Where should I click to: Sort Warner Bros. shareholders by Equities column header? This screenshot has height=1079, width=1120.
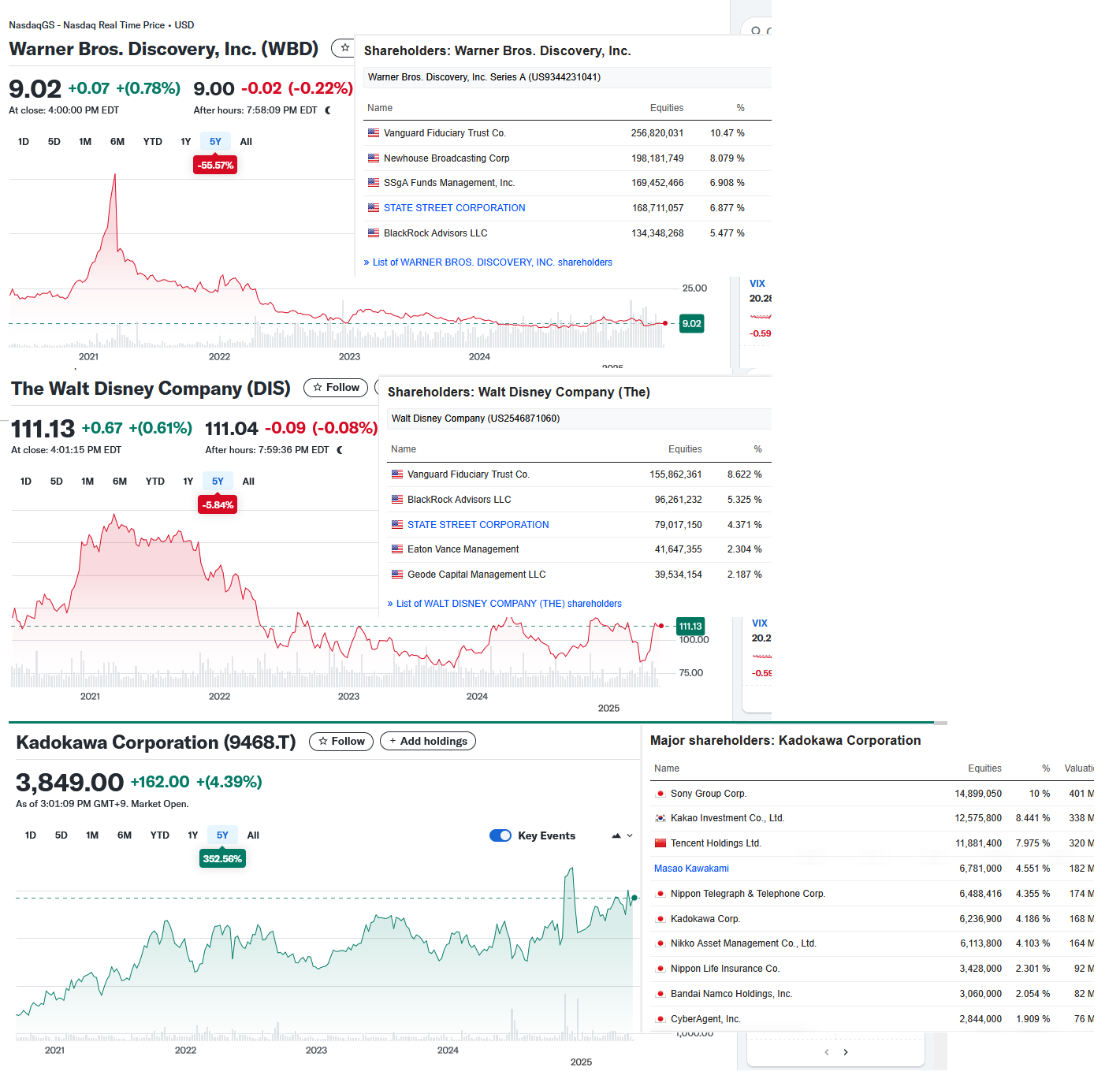click(x=667, y=108)
